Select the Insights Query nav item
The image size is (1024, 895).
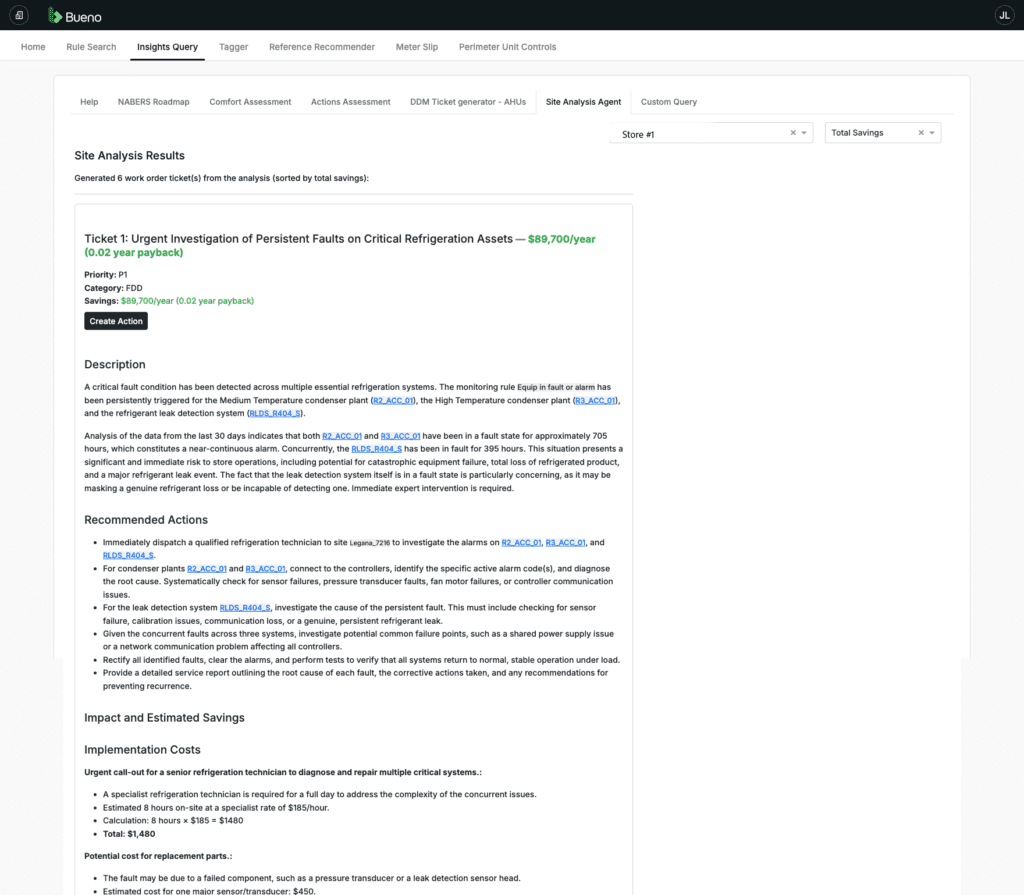click(167, 47)
